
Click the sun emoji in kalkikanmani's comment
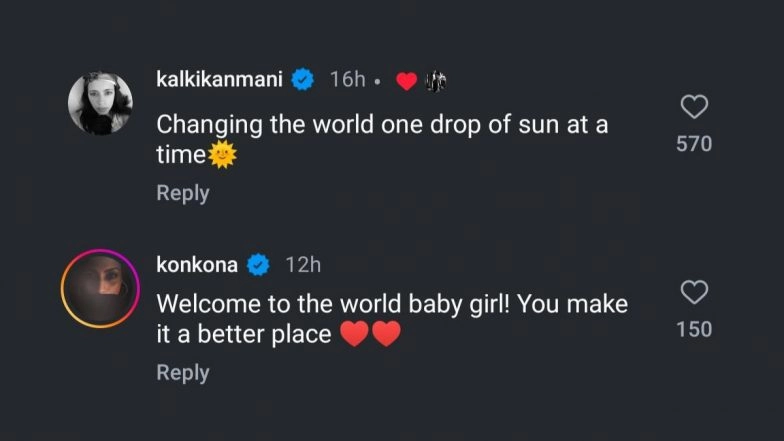click(x=221, y=155)
